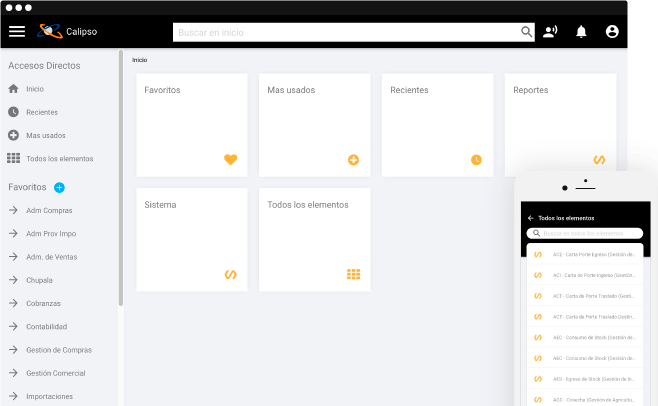
Task: Add a favorite with the blue plus button
Action: 59,187
